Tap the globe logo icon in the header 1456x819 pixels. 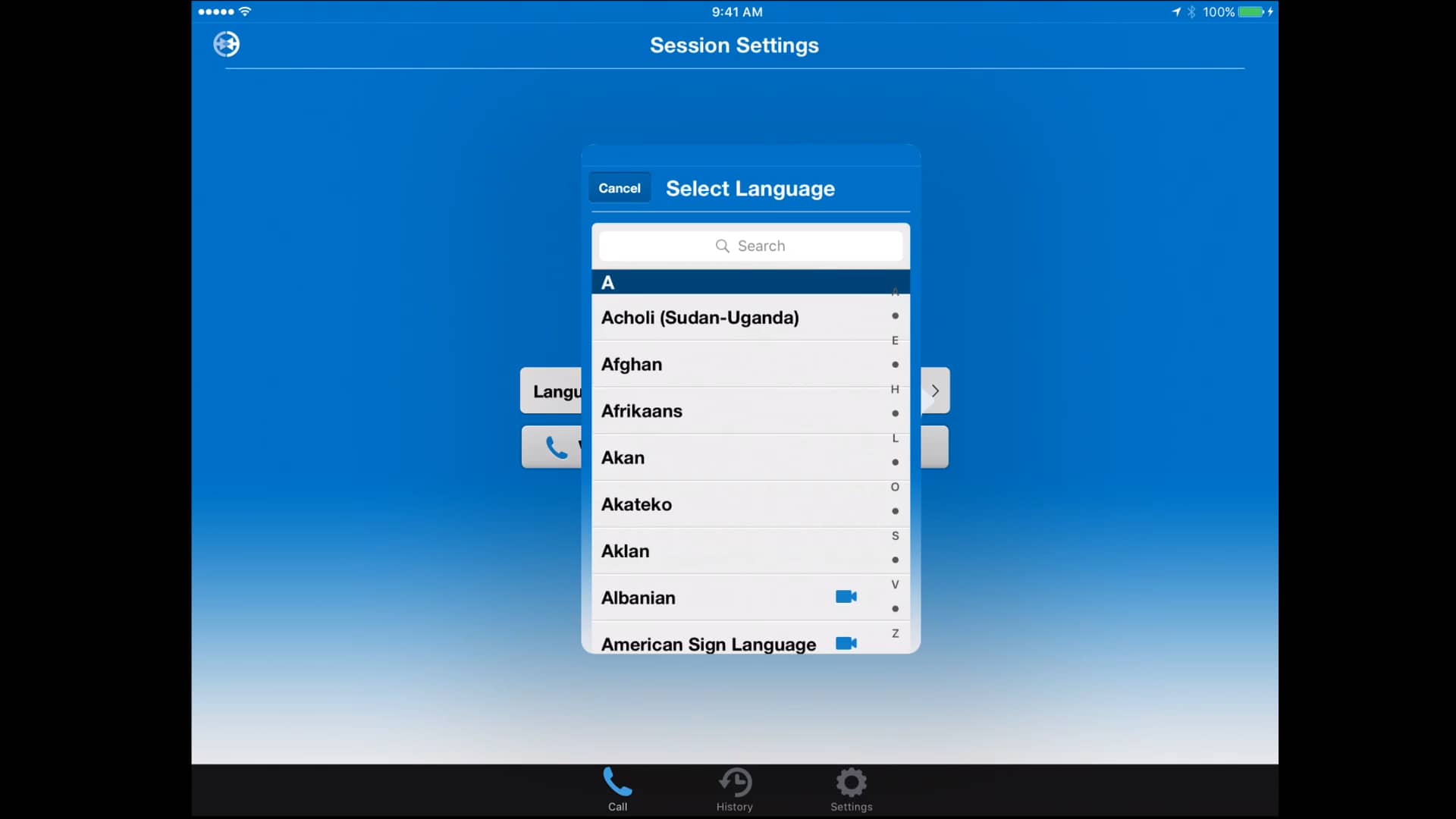tap(226, 44)
